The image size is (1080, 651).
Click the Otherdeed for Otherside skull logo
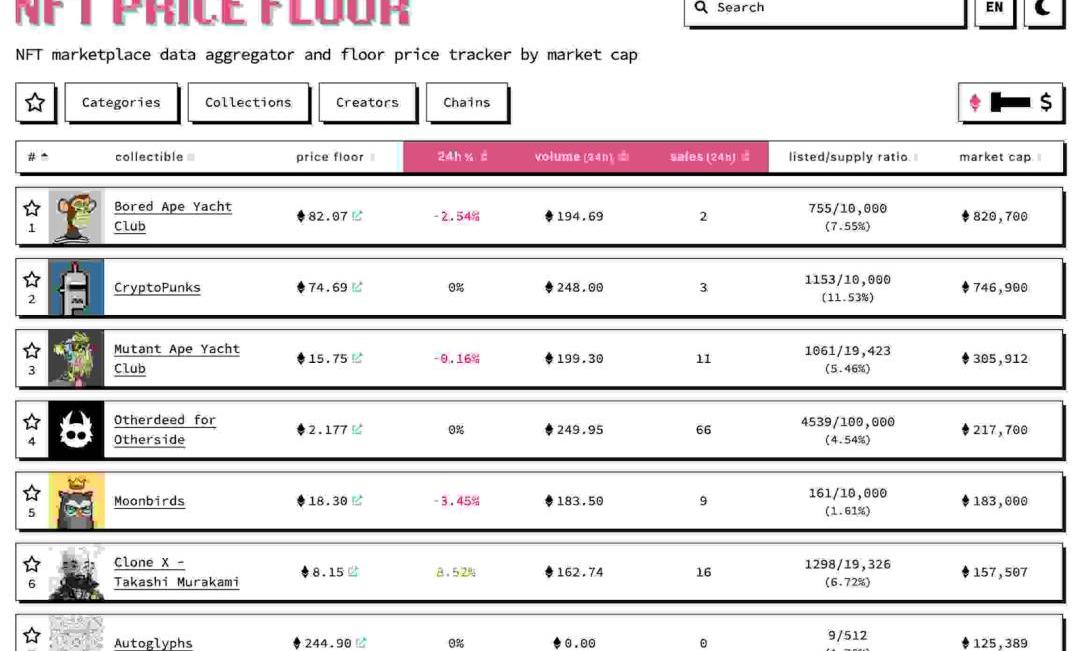(76, 430)
